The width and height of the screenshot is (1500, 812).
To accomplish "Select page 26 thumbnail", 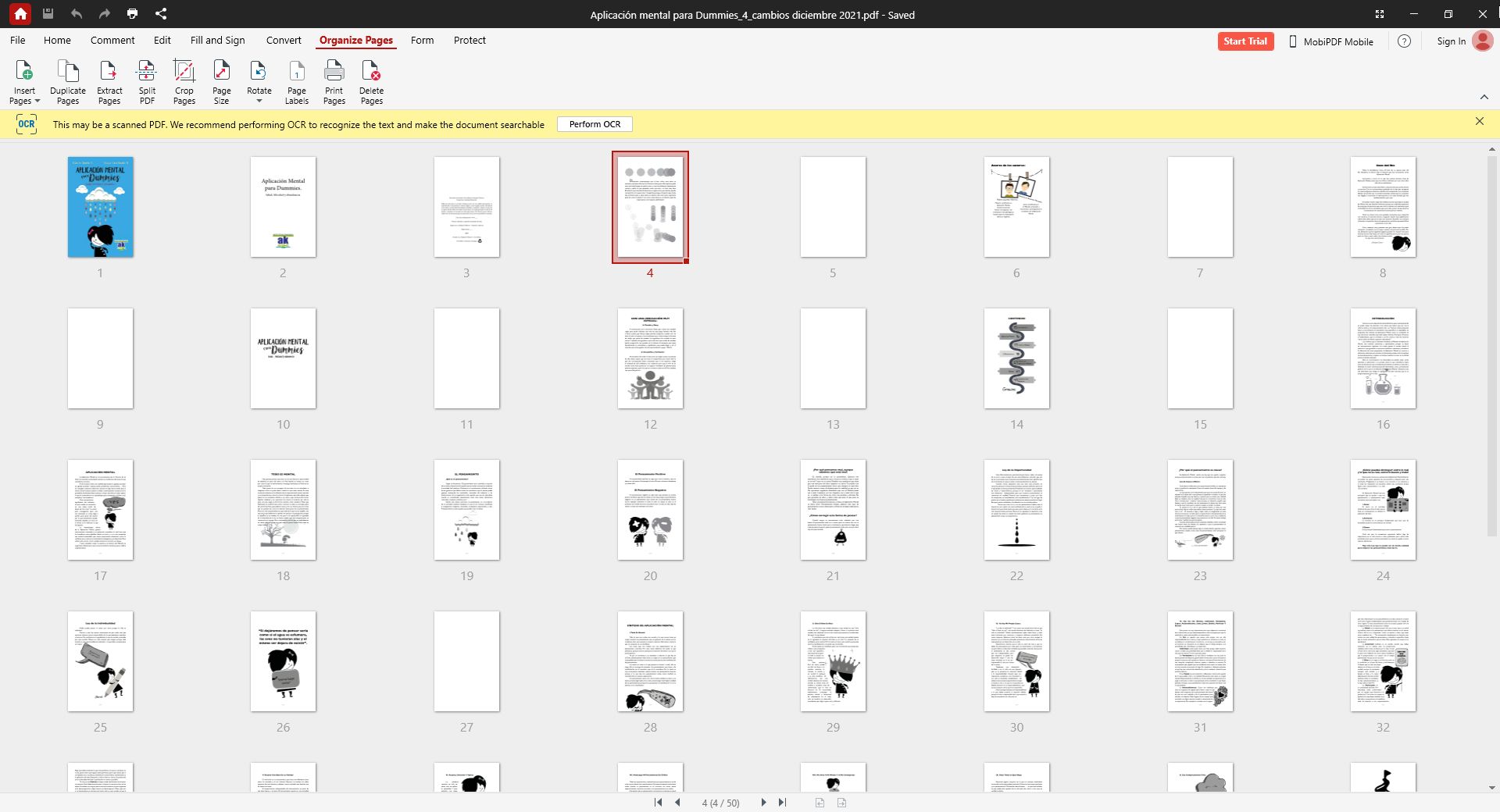I will click(283, 661).
